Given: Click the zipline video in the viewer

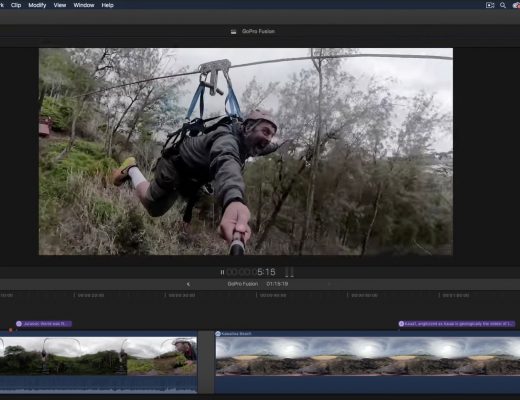Looking at the screenshot, I should 246,152.
